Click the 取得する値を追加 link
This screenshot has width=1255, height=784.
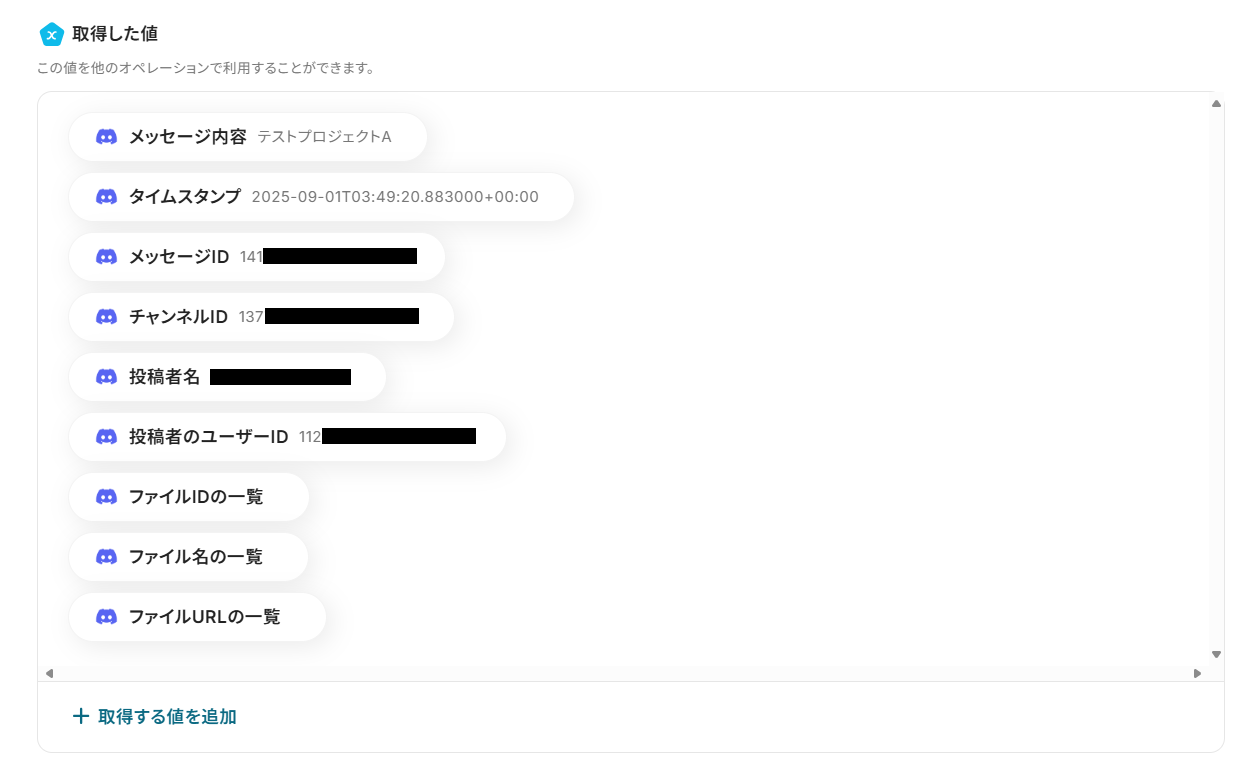155,717
